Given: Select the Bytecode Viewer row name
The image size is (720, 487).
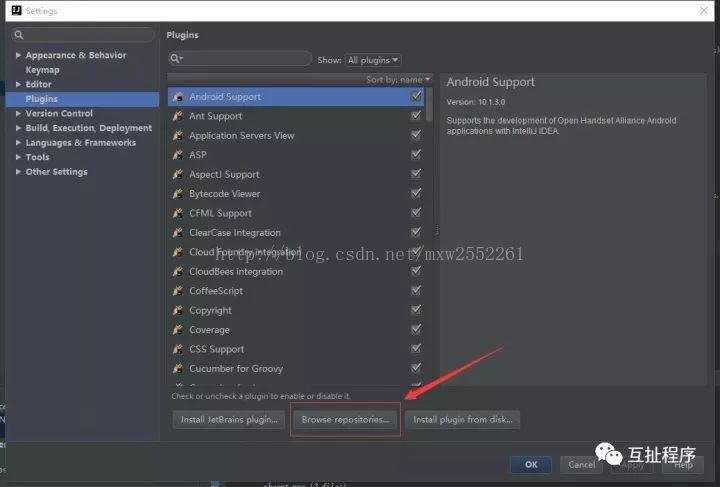Looking at the screenshot, I should 225,194.
